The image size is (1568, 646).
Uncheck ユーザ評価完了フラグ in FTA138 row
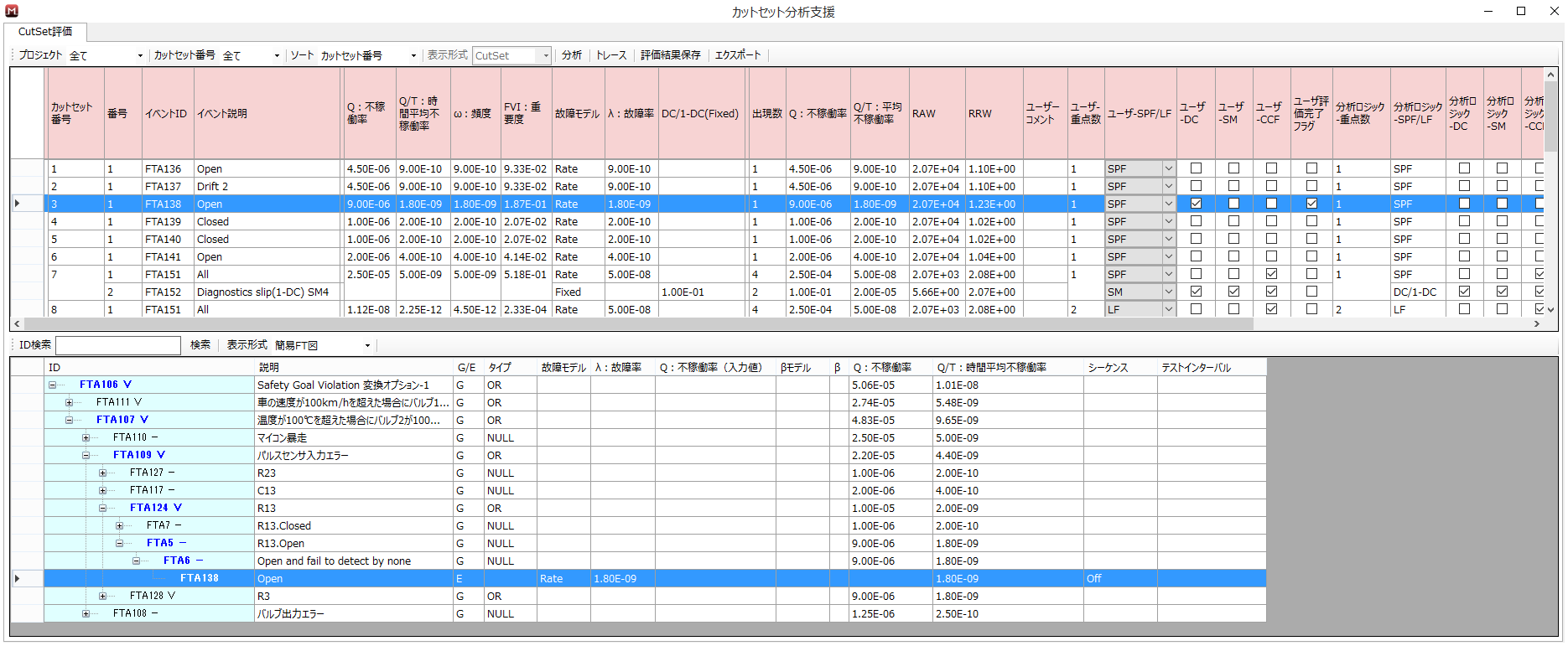click(x=1311, y=204)
